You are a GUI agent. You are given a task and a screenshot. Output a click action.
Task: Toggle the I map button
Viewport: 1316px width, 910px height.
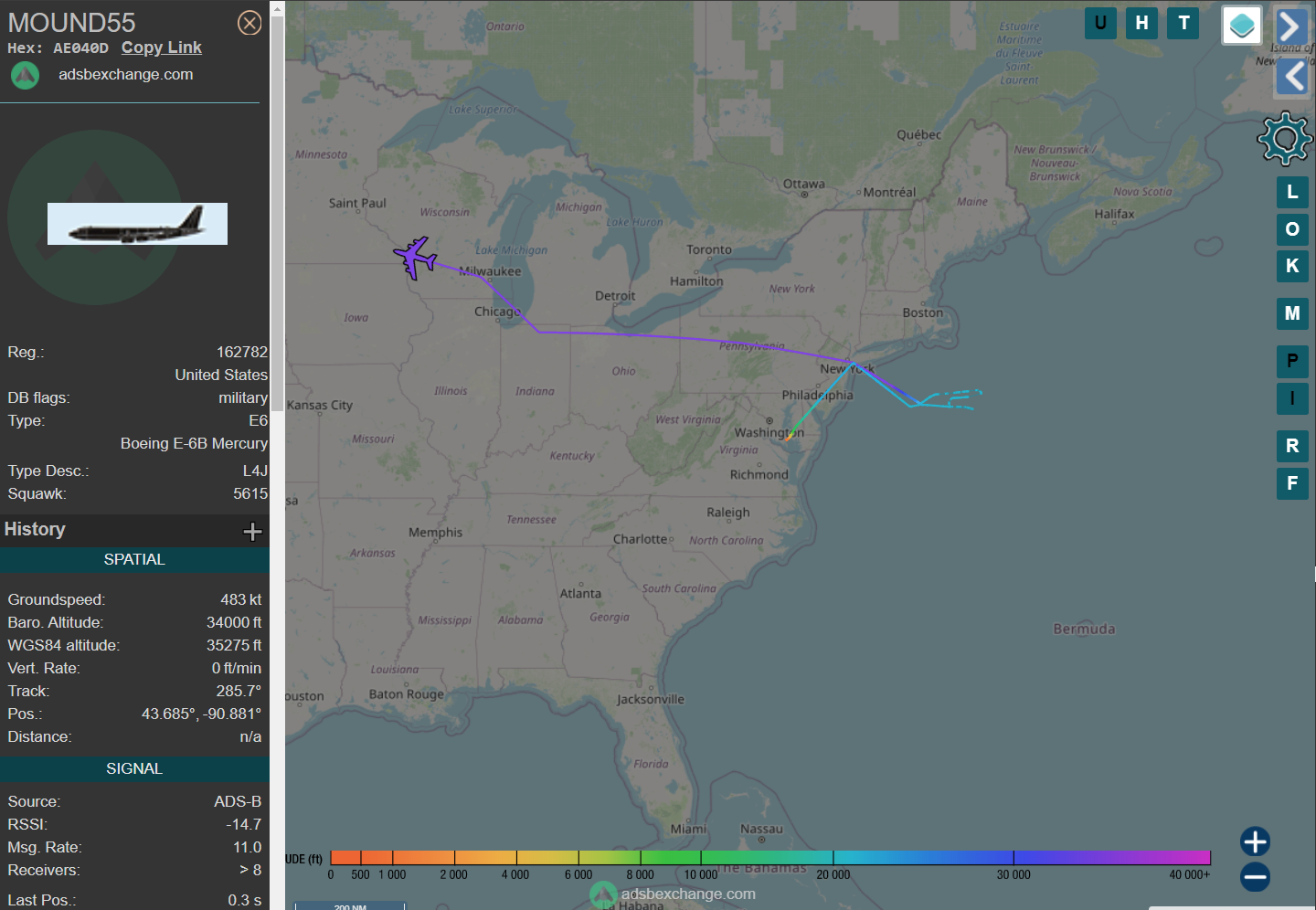pos(1292,398)
